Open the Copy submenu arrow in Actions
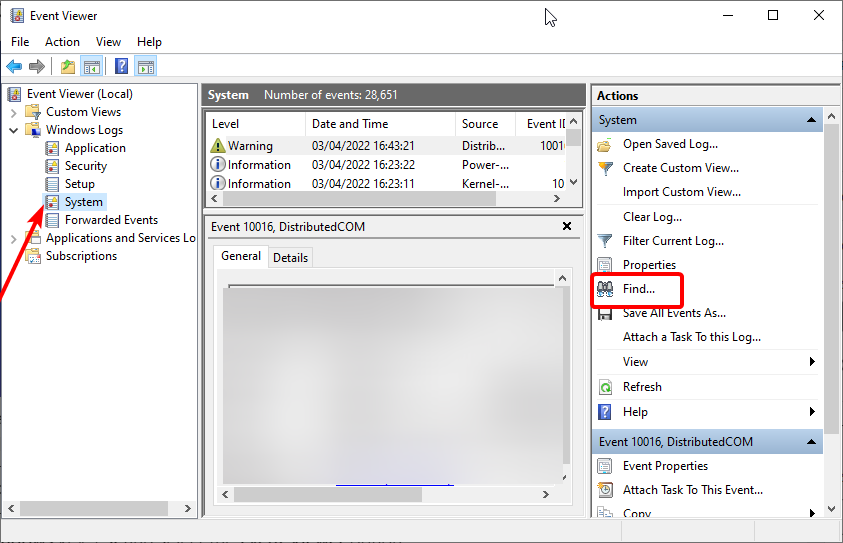Image resolution: width=843 pixels, height=543 pixels. point(812,513)
